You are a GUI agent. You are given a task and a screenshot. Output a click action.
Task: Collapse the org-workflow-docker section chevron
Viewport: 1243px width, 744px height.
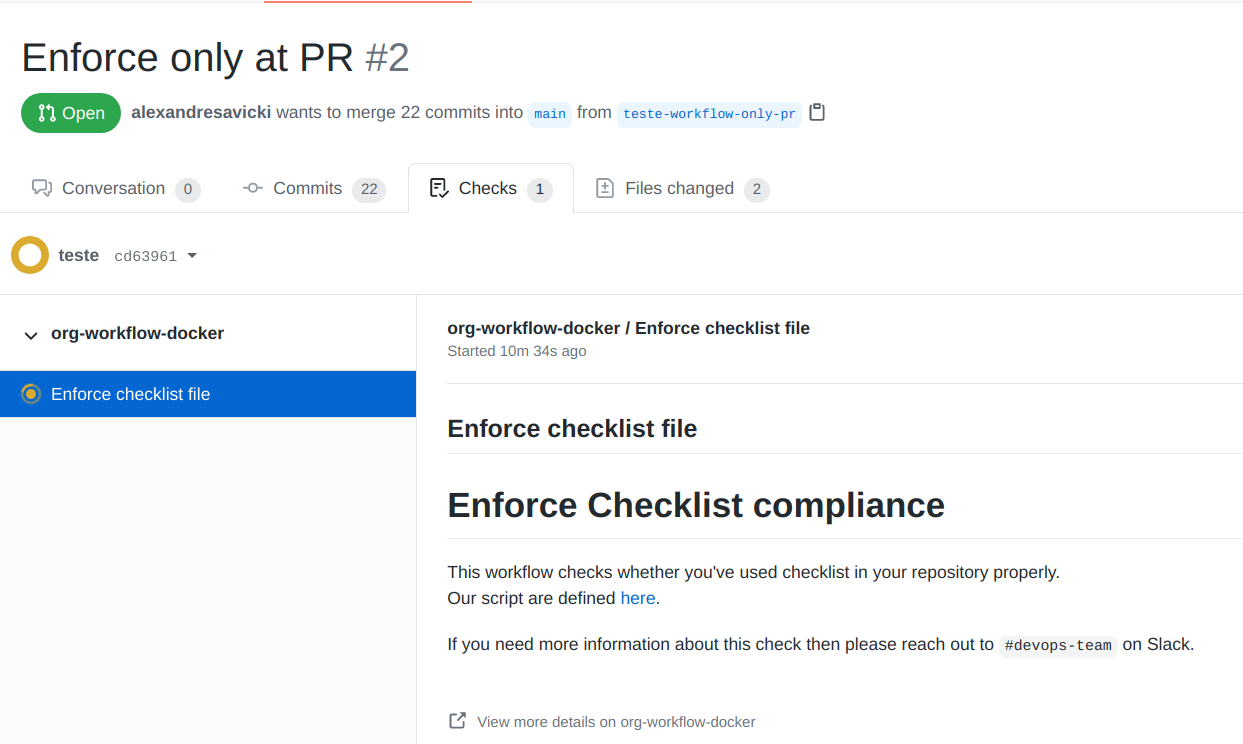pyautogui.click(x=31, y=335)
